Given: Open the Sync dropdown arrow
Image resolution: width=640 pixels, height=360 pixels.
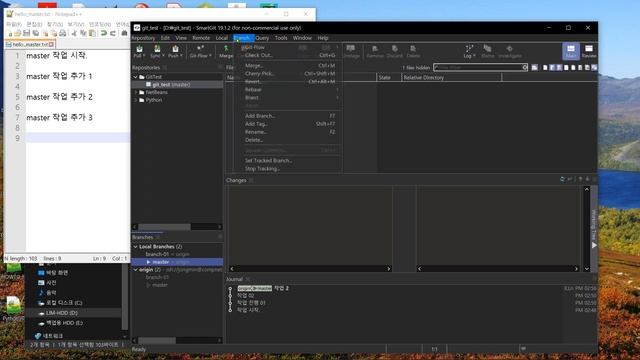Looking at the screenshot, I should pyautogui.click(x=163, y=56).
